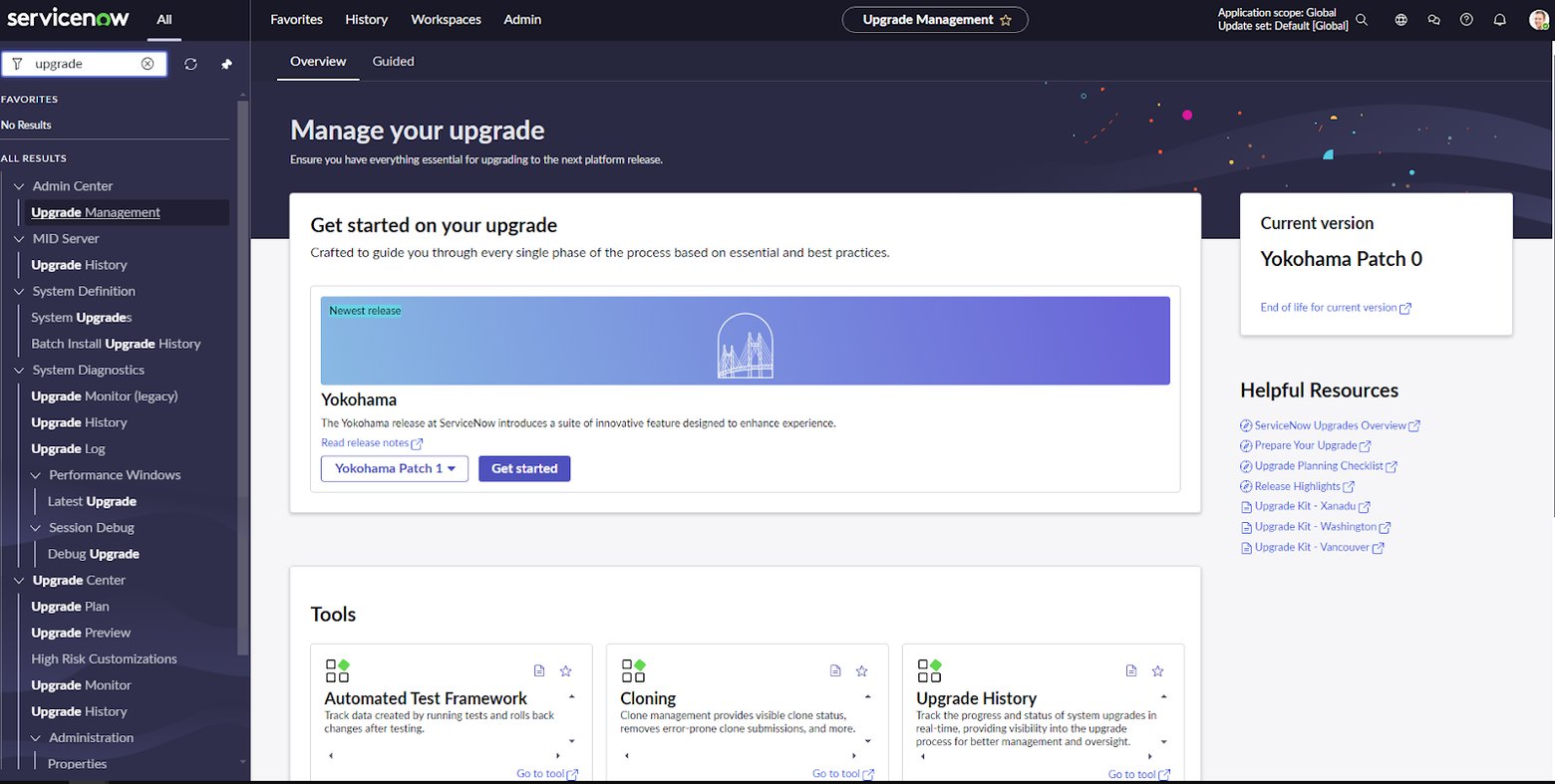Open the documentation icon on the Cloning card
The image size is (1555, 784).
[835, 670]
